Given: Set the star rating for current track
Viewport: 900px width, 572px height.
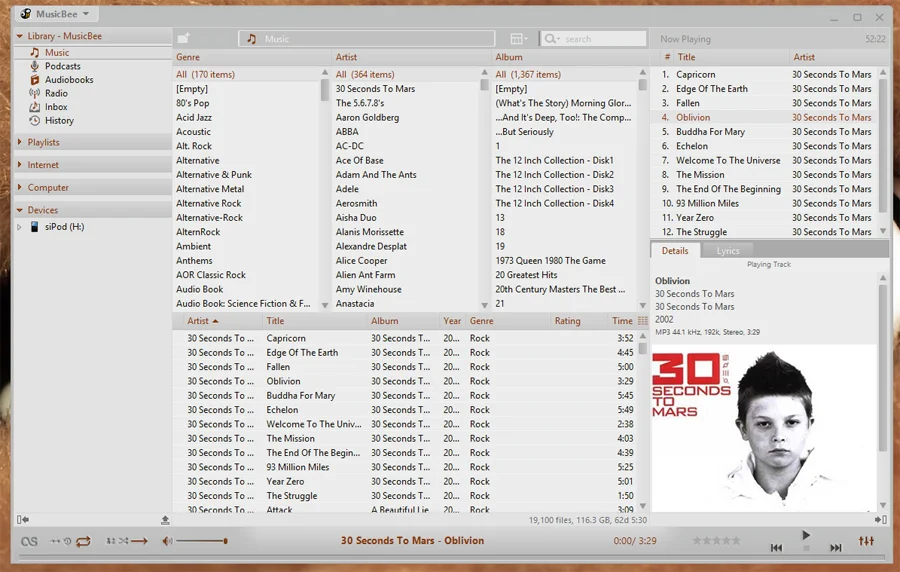Looking at the screenshot, I should click(x=716, y=540).
